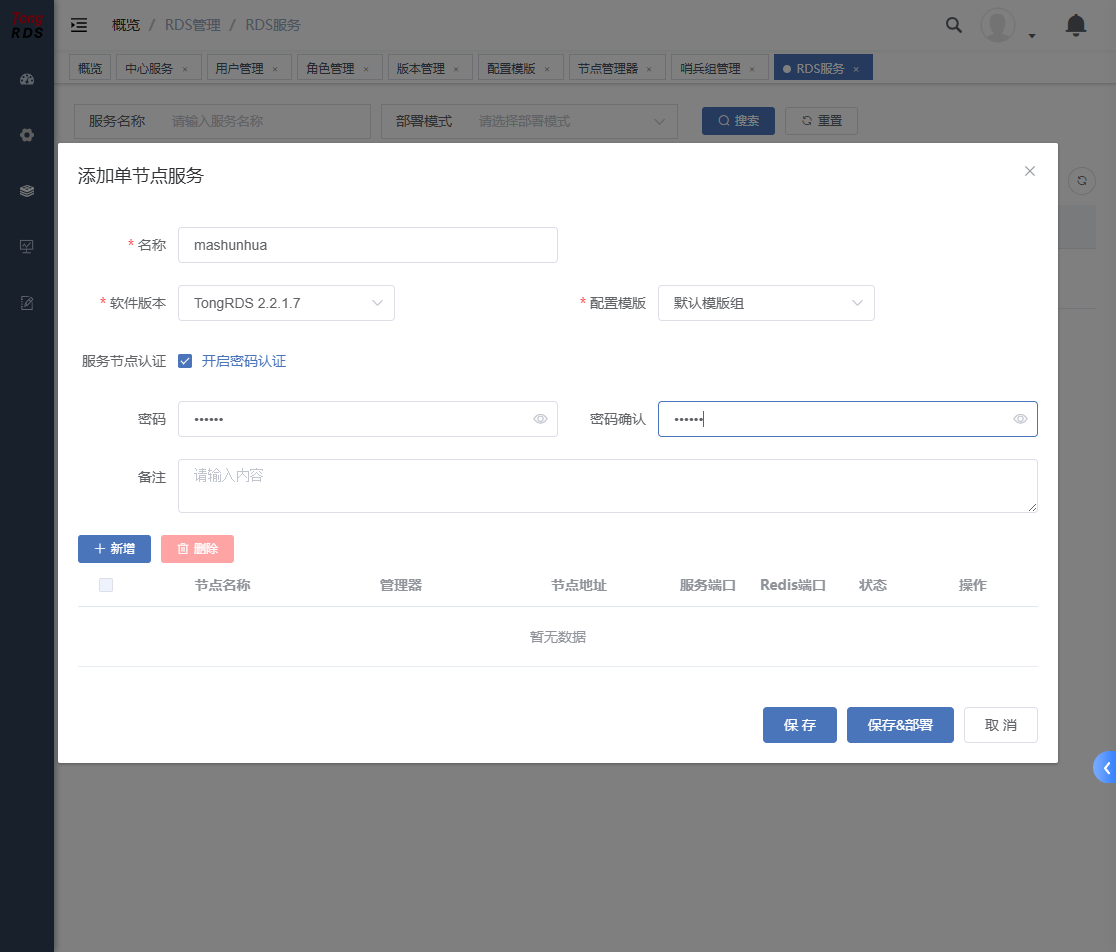Click the 新增 button to add node

tap(114, 549)
